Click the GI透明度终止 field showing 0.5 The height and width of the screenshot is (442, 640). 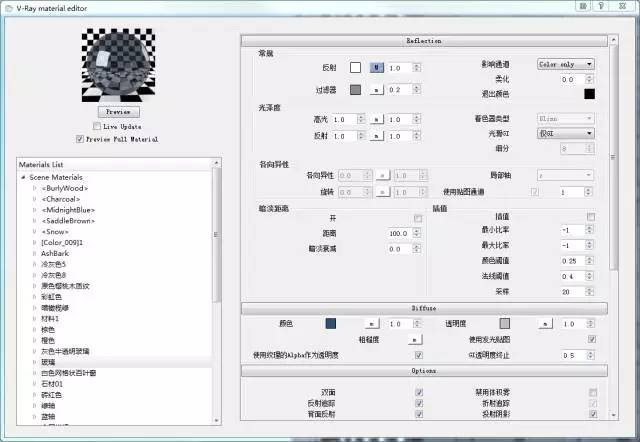[x=574, y=355]
